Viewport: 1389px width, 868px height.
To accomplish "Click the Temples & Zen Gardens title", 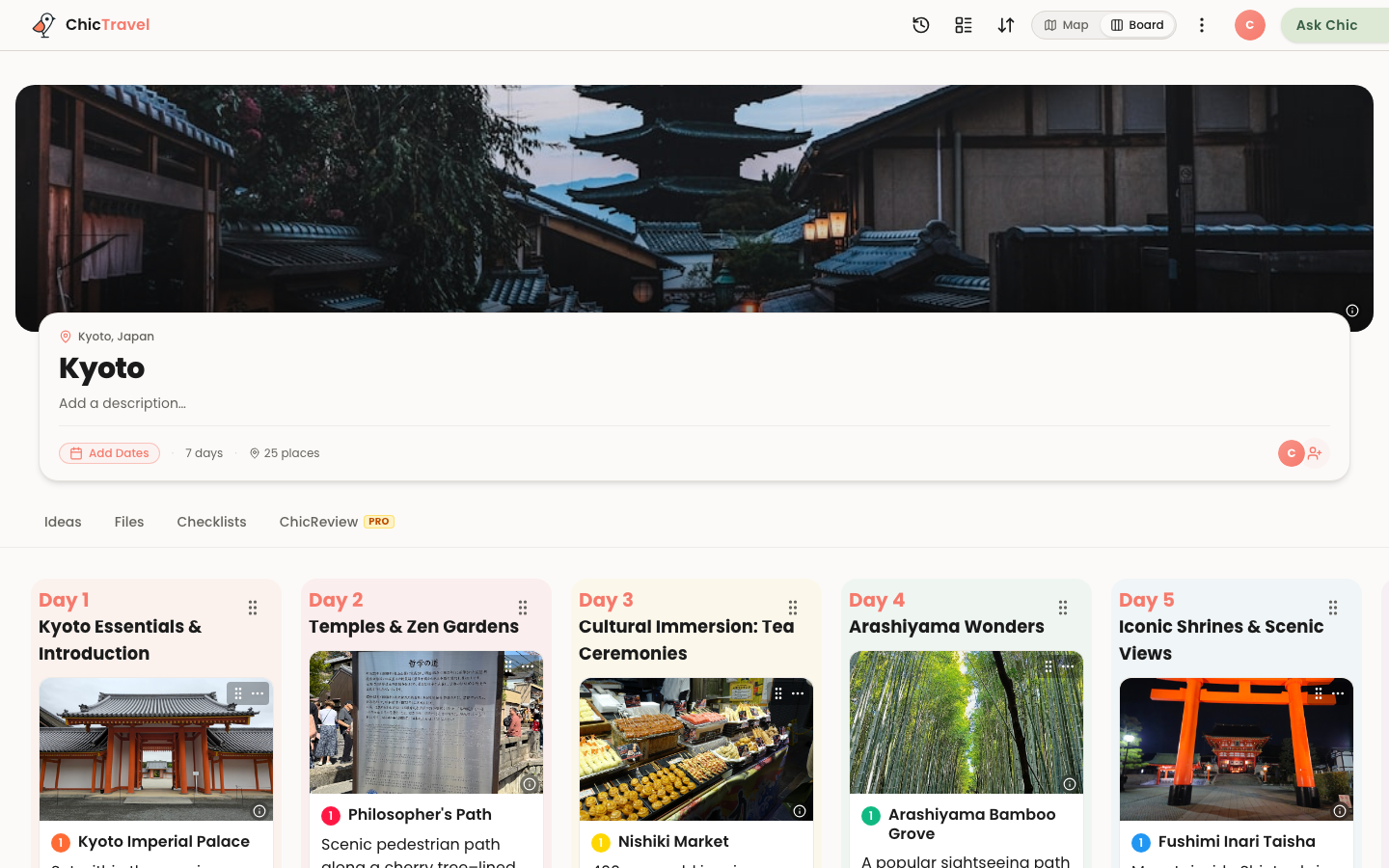I will [x=414, y=627].
